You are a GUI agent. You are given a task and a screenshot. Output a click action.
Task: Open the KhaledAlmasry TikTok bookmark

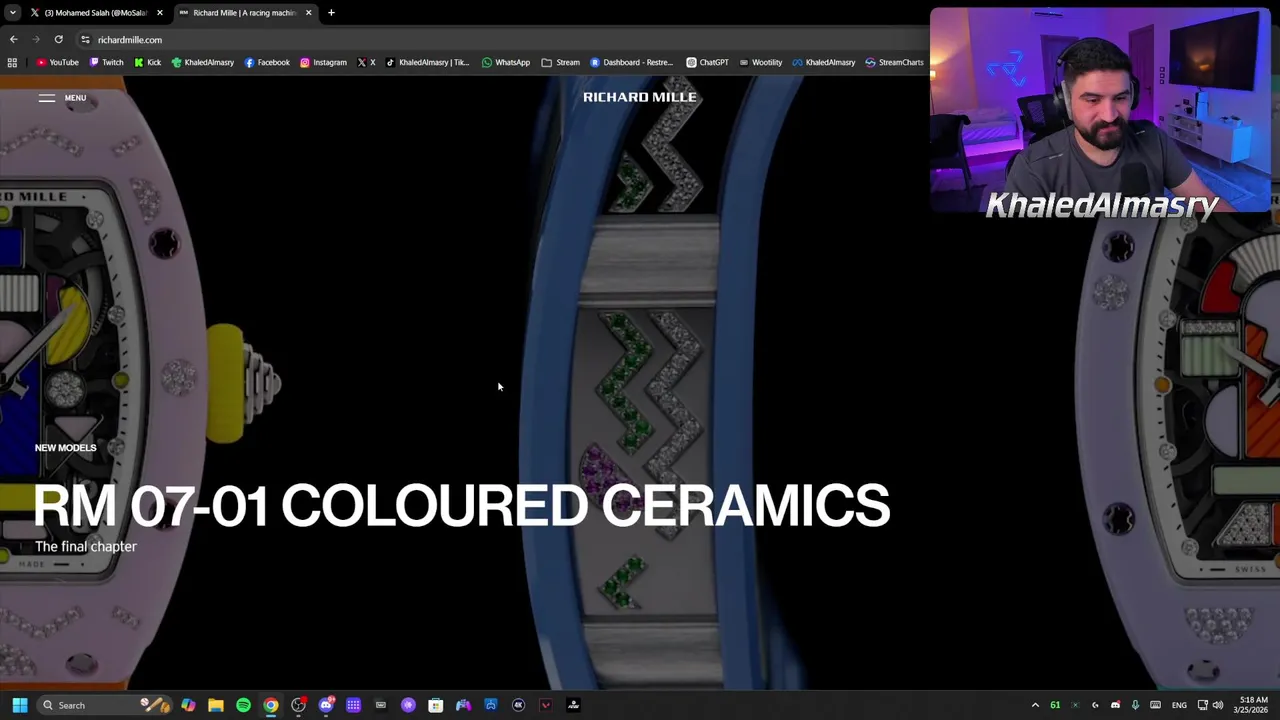[427, 62]
